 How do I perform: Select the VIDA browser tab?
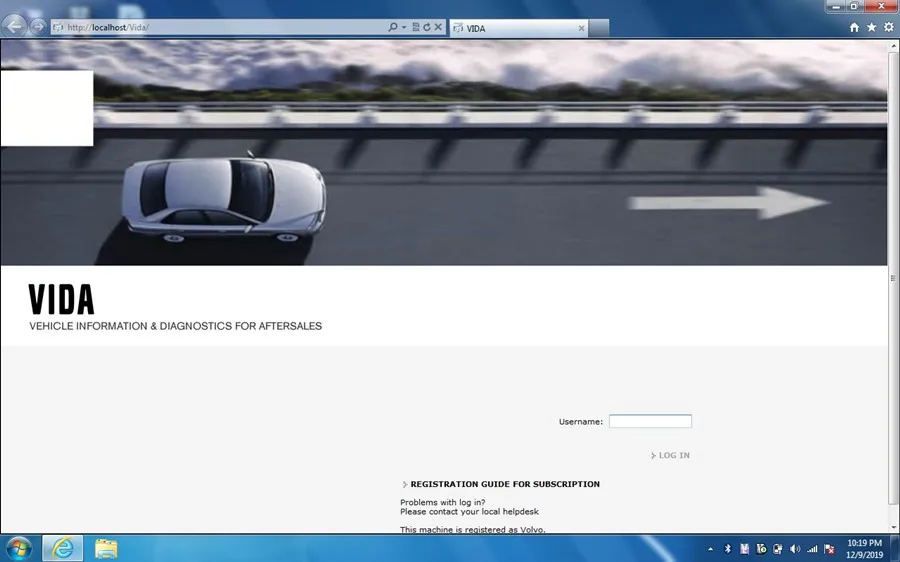[519, 28]
